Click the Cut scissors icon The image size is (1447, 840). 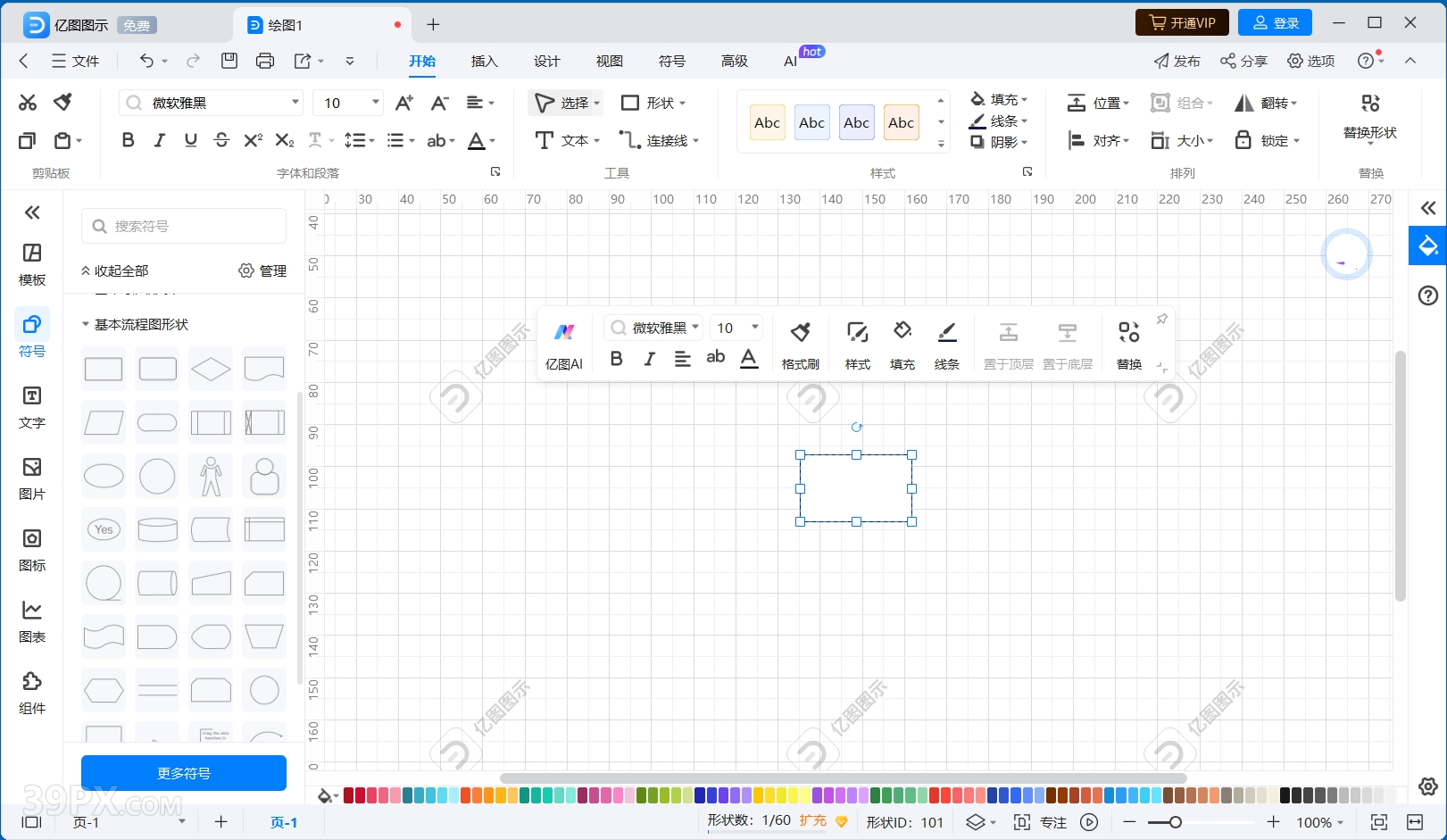(x=28, y=103)
